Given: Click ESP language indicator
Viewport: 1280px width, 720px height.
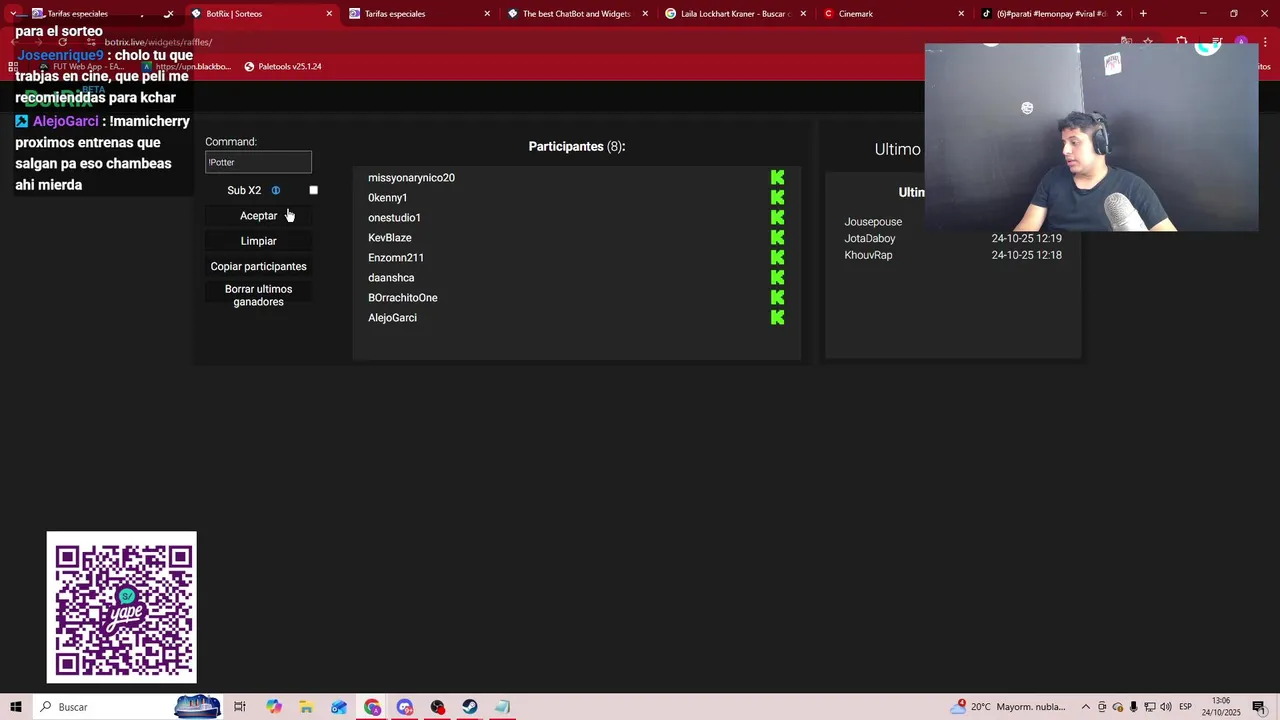Looking at the screenshot, I should 1185,707.
